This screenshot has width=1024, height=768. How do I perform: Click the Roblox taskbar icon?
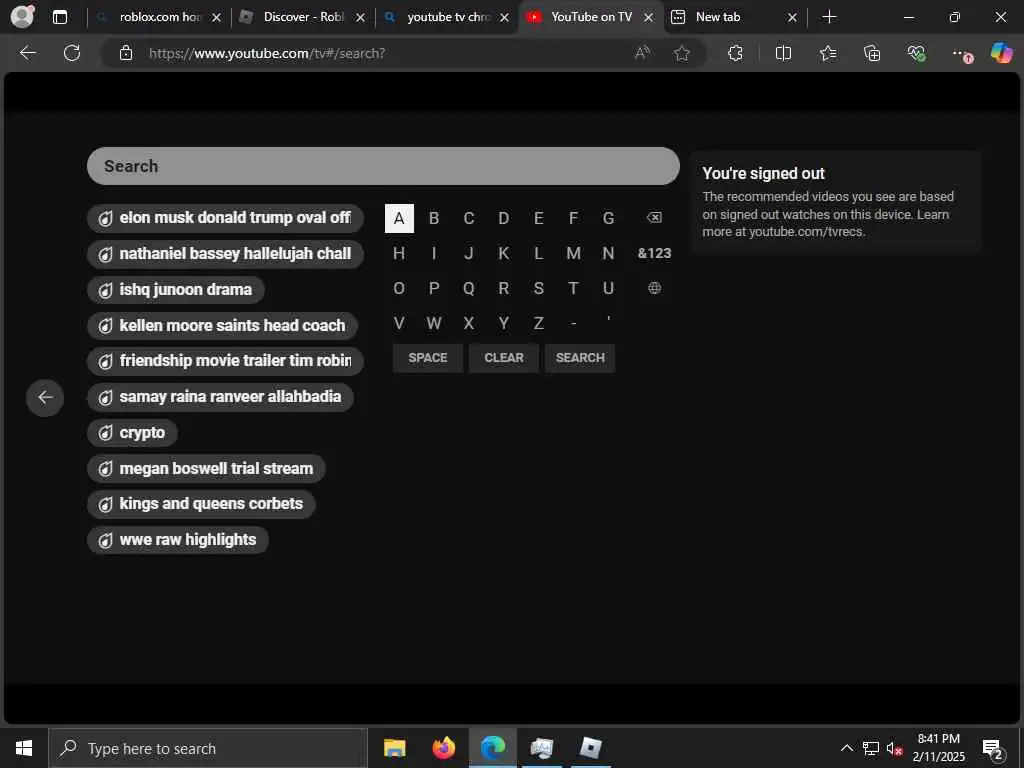pos(590,748)
